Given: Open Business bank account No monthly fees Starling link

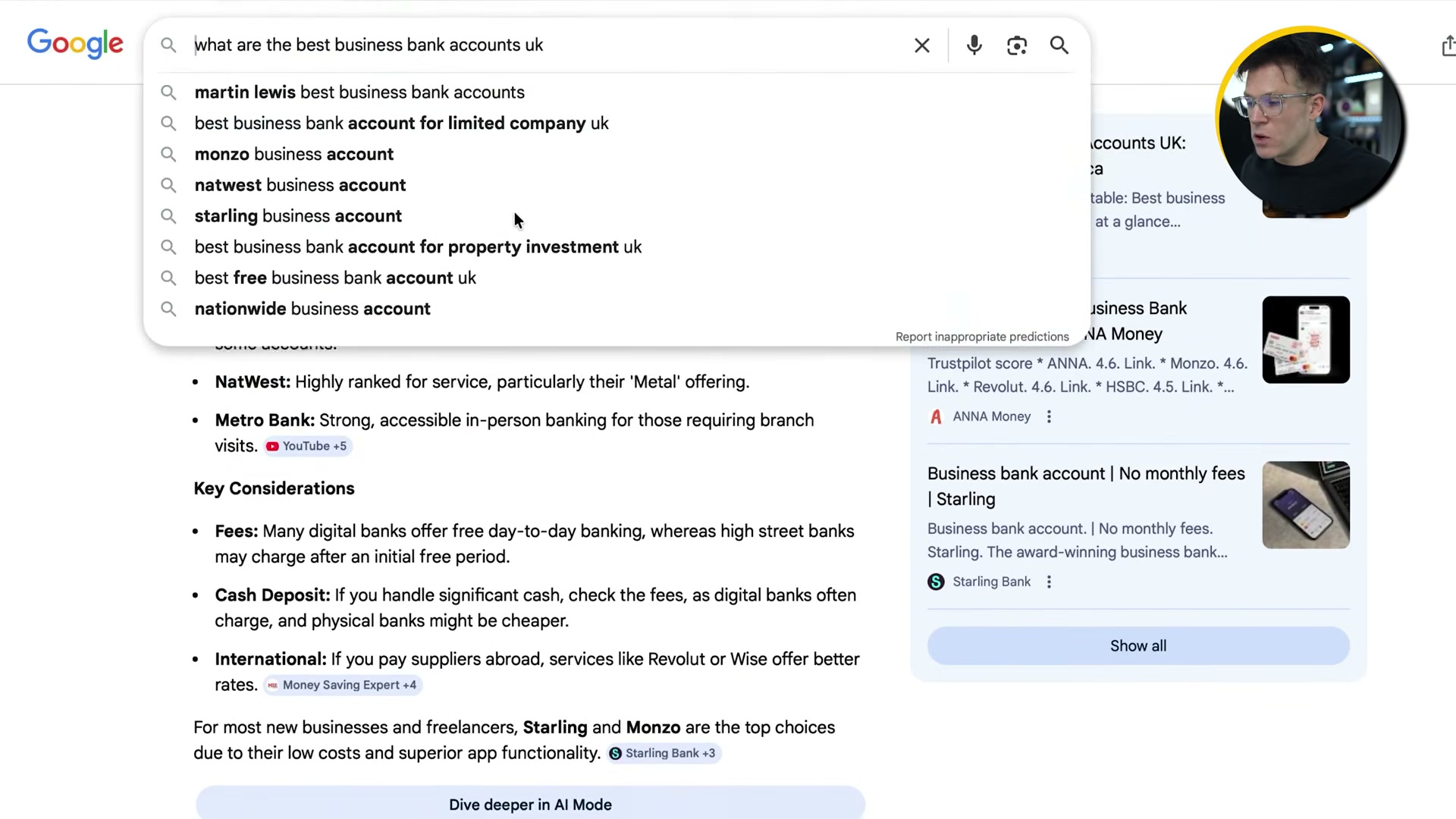Looking at the screenshot, I should tap(1086, 486).
